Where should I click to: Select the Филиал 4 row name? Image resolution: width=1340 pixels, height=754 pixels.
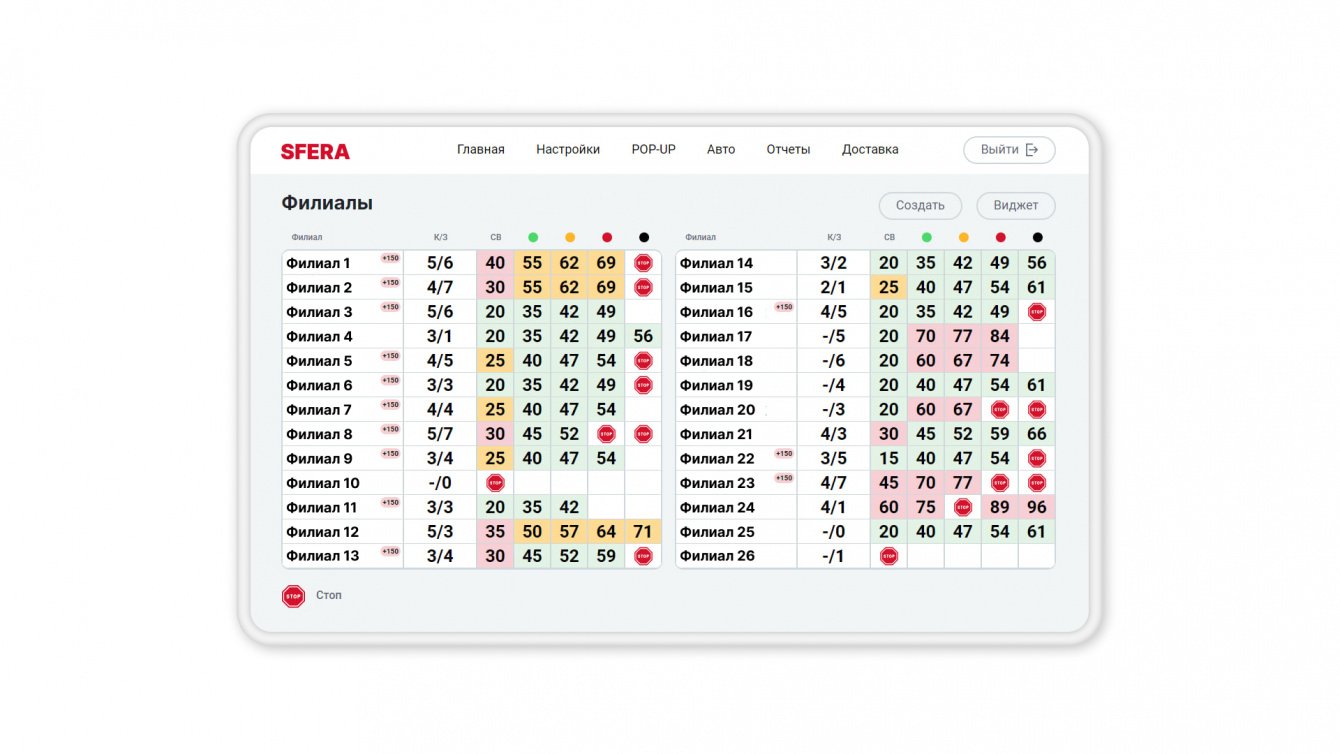click(x=319, y=337)
